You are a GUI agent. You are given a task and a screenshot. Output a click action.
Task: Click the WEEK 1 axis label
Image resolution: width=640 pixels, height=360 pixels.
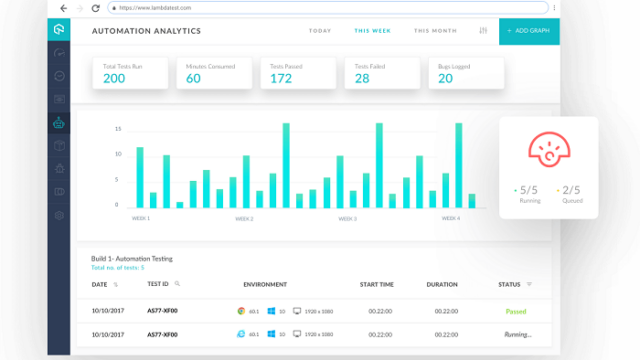coord(141,218)
